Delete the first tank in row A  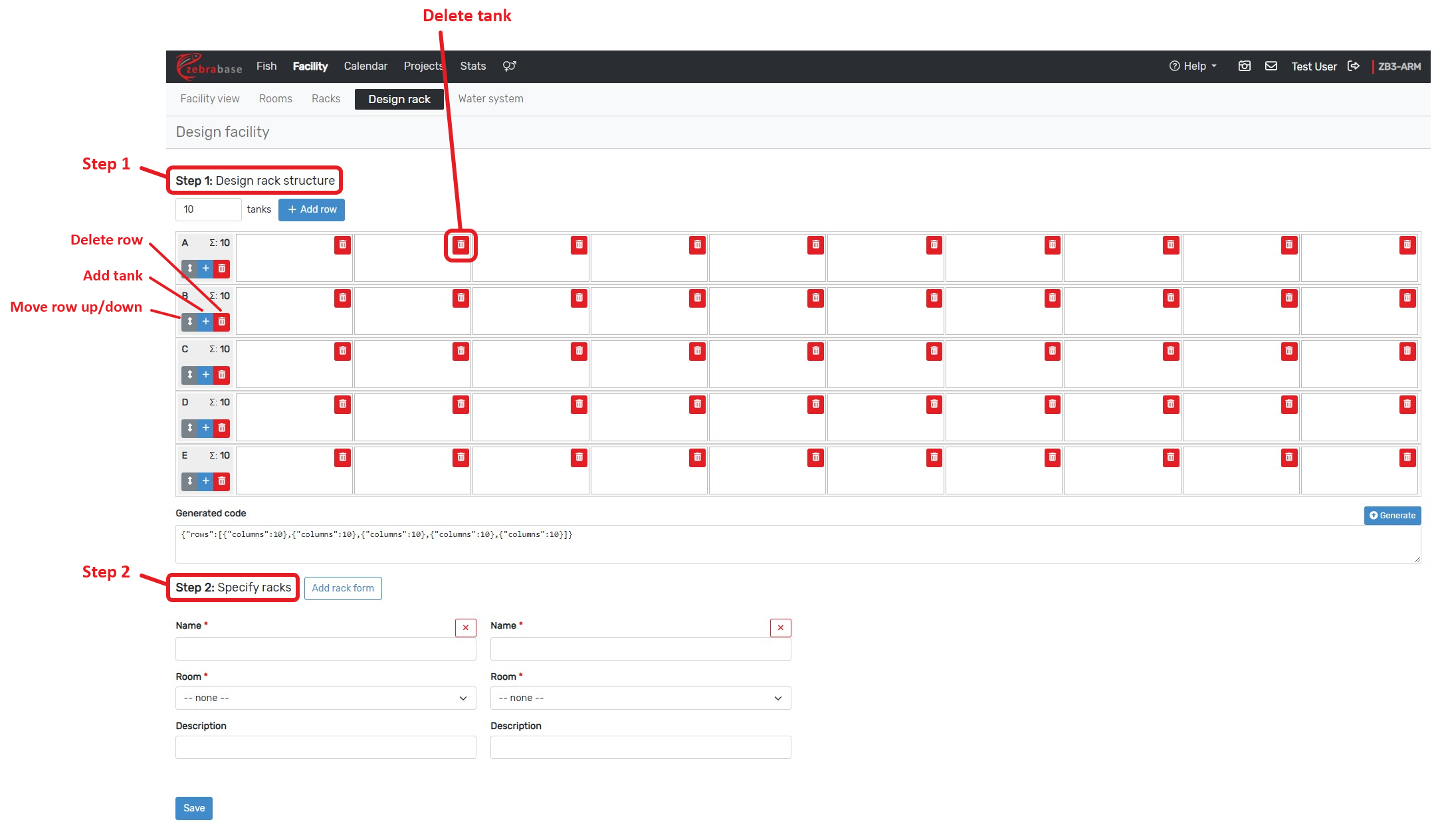(x=342, y=245)
